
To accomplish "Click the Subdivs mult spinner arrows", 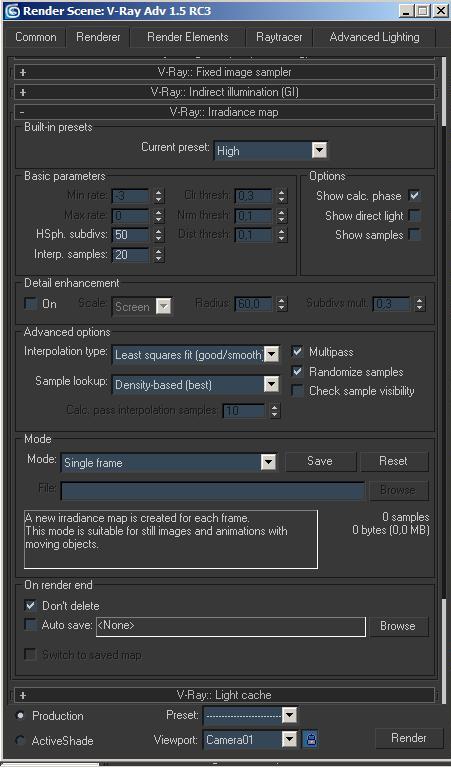I will click(420, 304).
